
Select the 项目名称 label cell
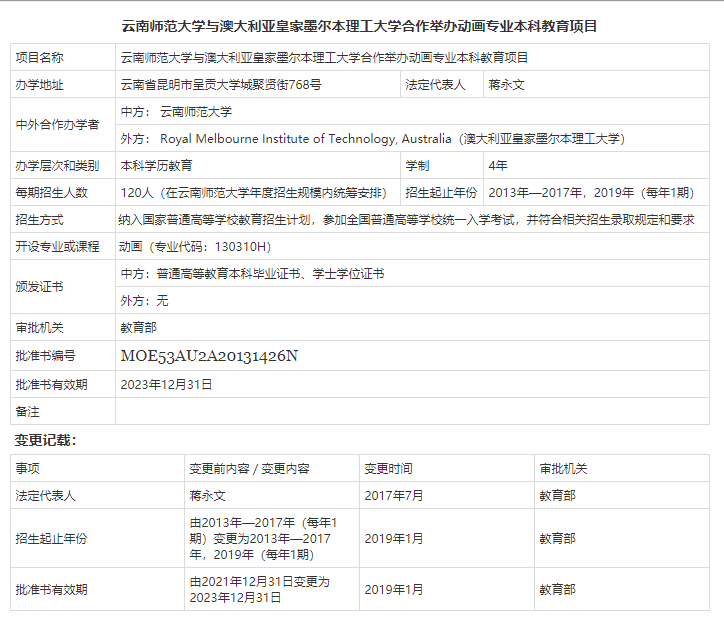(63, 57)
